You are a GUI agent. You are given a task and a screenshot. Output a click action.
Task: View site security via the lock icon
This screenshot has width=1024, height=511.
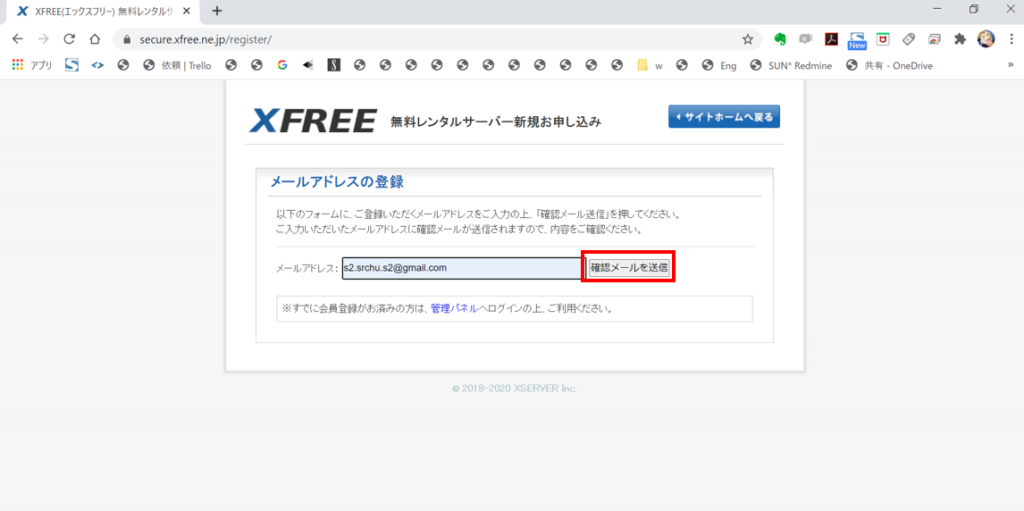pyautogui.click(x=127, y=40)
